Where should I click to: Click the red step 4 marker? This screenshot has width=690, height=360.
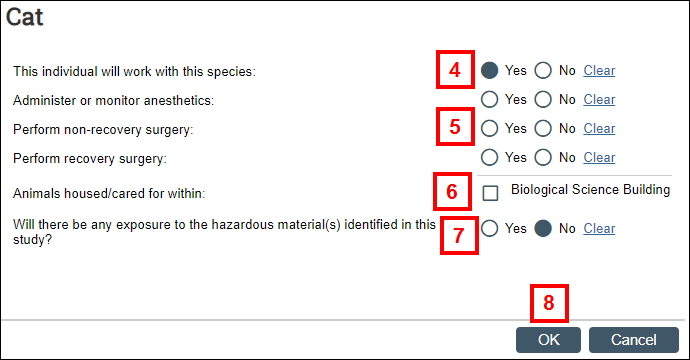pyautogui.click(x=455, y=70)
